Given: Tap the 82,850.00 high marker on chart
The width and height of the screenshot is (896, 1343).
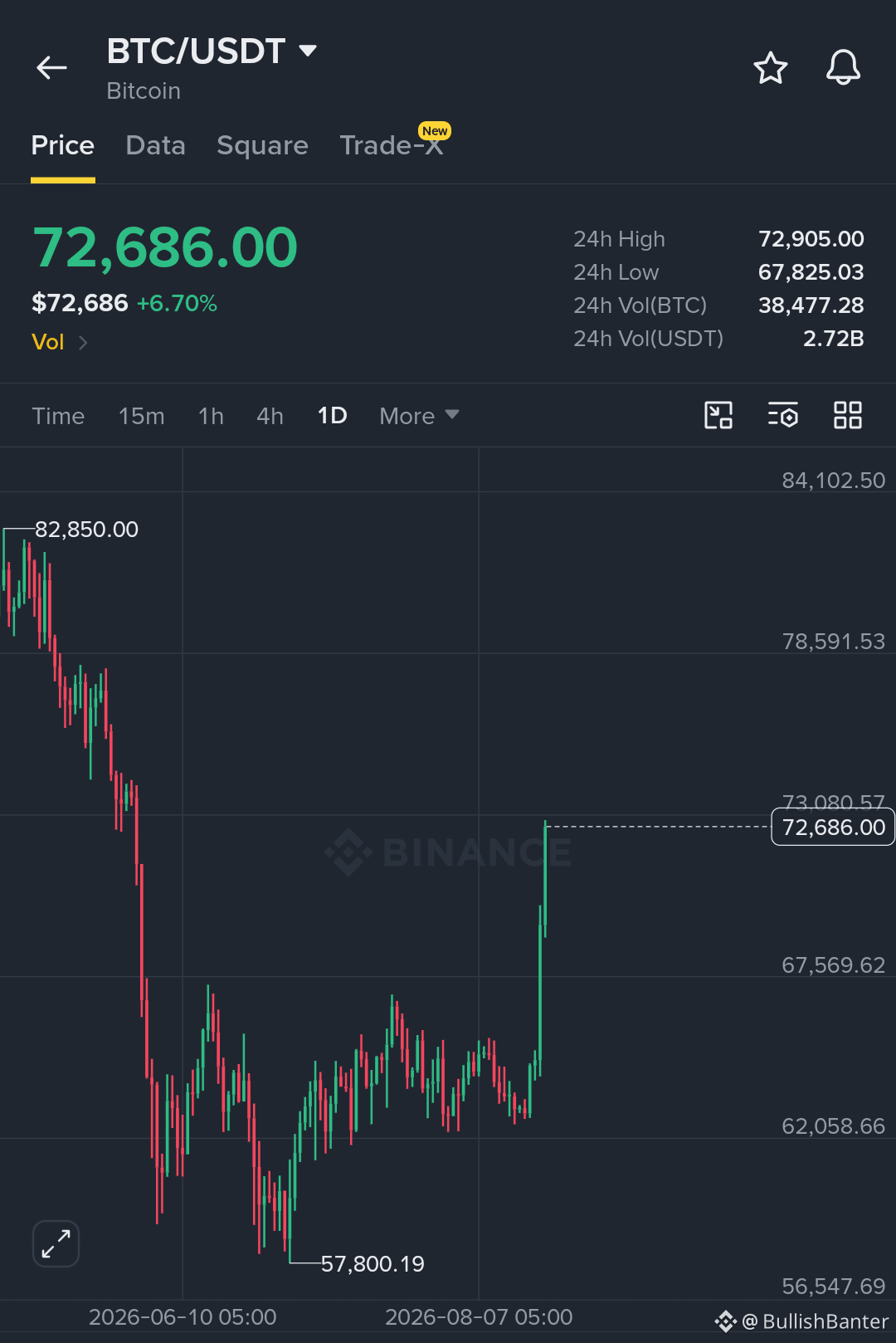Looking at the screenshot, I should click(x=86, y=529).
